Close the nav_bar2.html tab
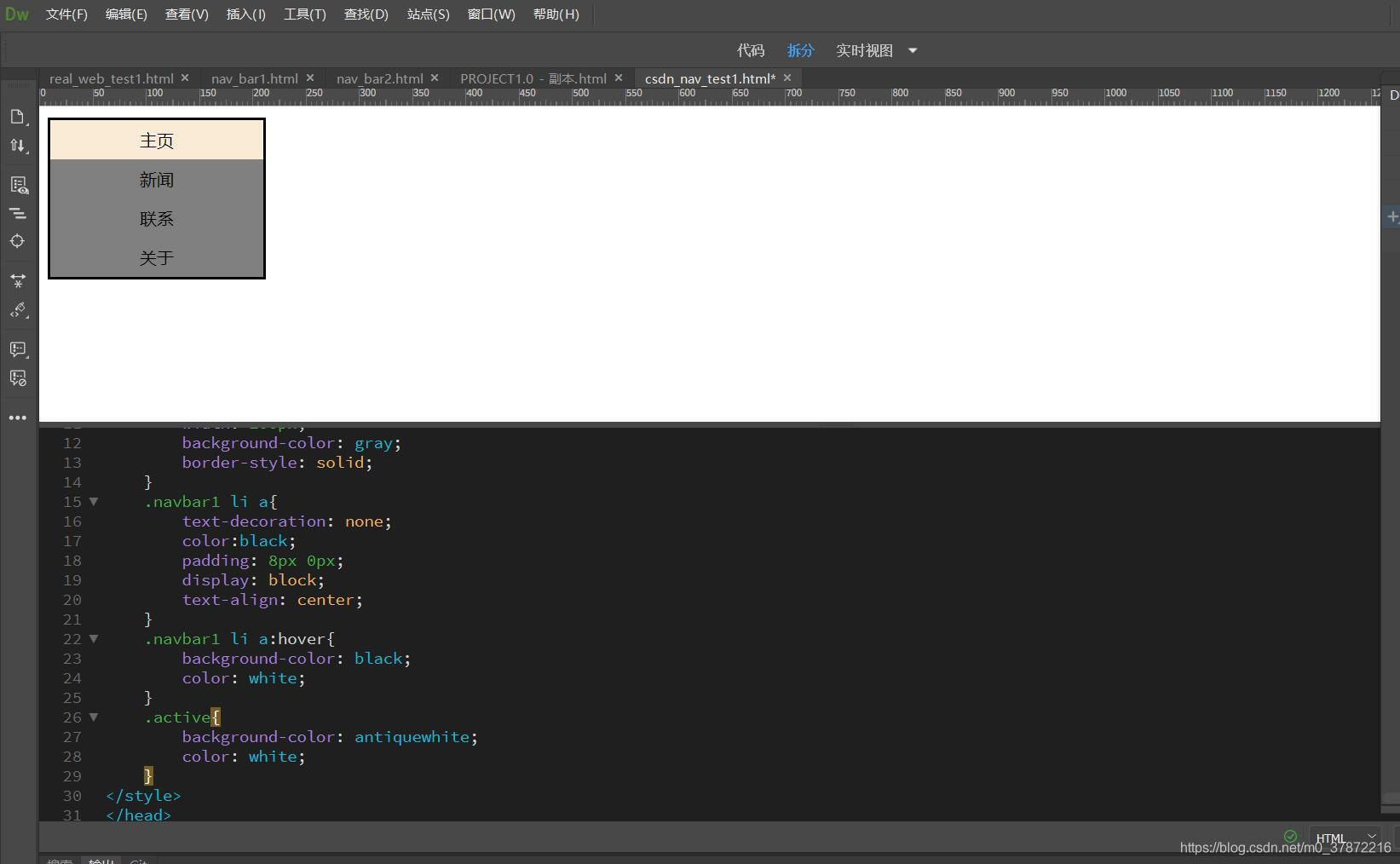The width and height of the screenshot is (1400, 864). 435,78
